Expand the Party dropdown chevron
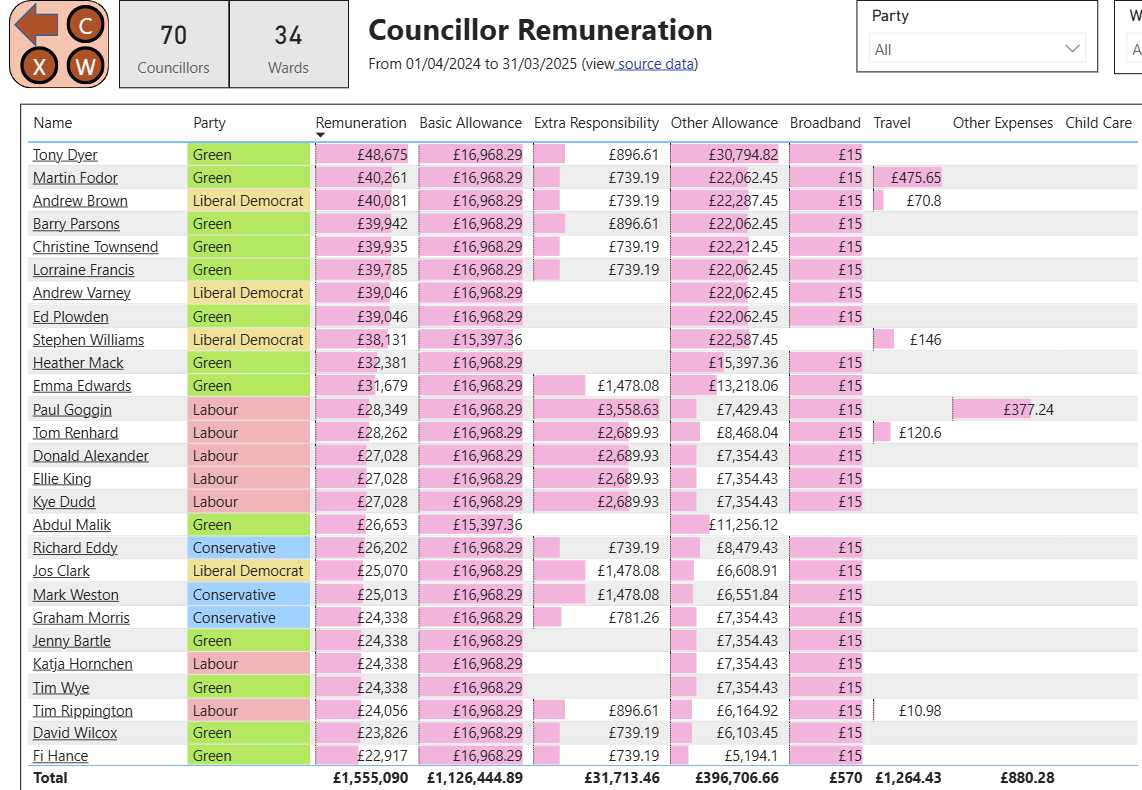Image resolution: width=1142 pixels, height=790 pixels. (x=1072, y=49)
